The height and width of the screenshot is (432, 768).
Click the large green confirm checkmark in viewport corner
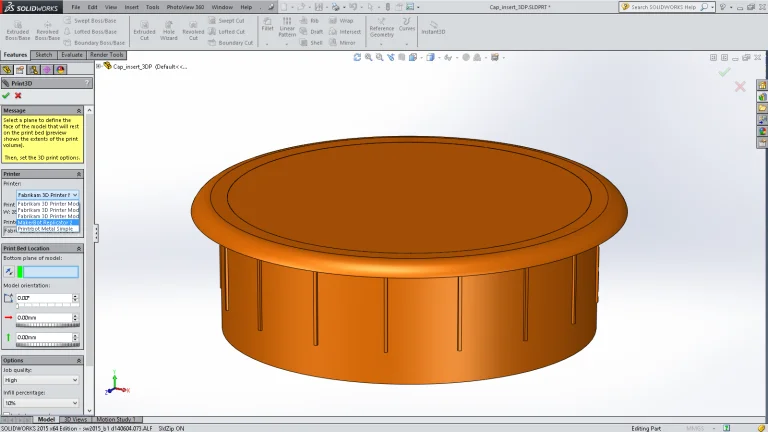point(724,72)
